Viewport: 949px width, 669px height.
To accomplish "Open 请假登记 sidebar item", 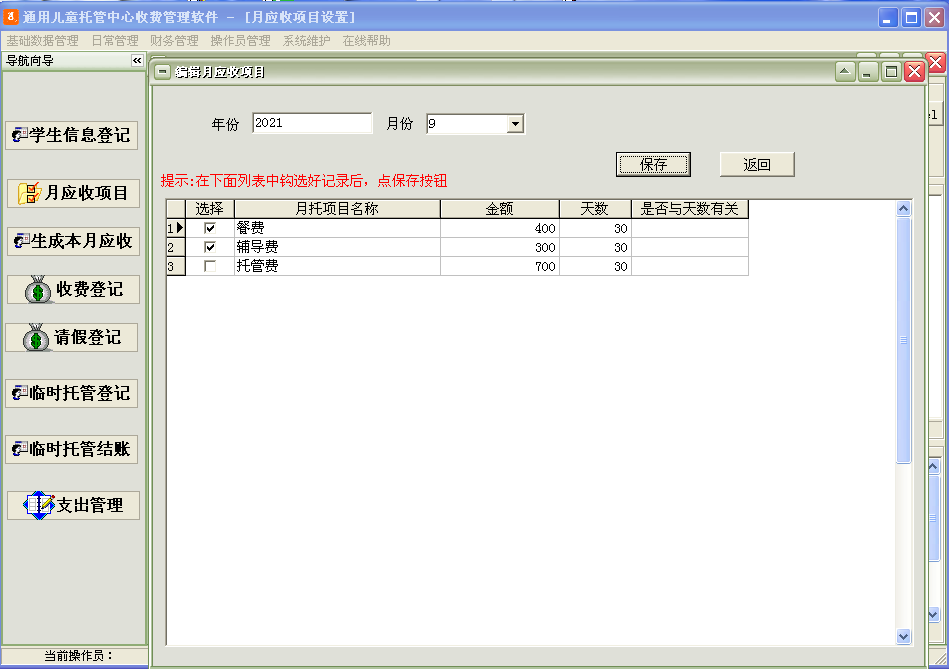I will (73, 338).
